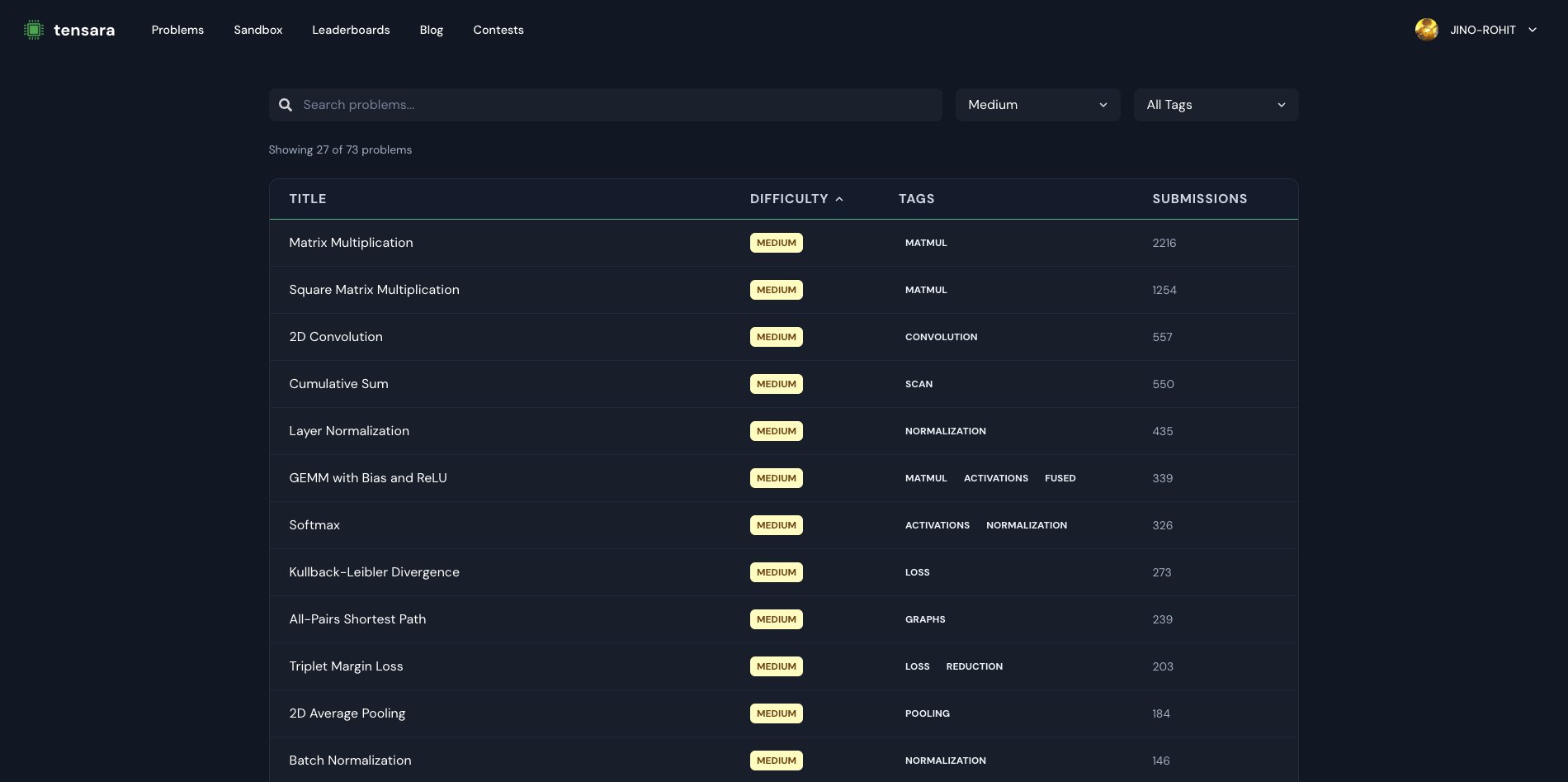Click the CONVOLUTION tag
This screenshot has height=782, width=1568.
click(x=941, y=337)
